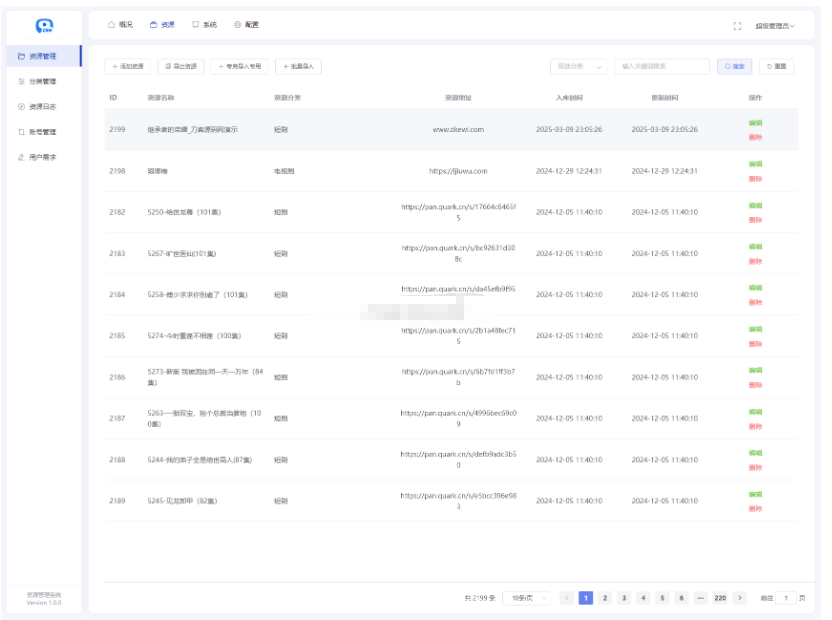The image size is (832, 620).
Task: Open the 配置 top tab
Action: [246, 24]
